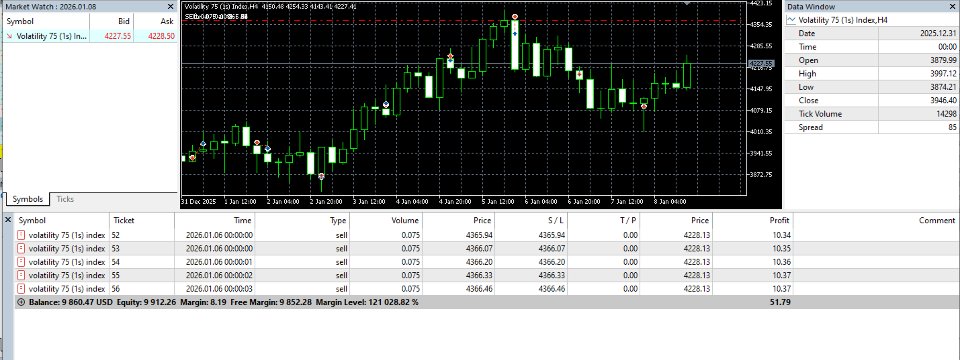Click the profit cell of ticket 55
Viewport: 960px width, 360px height.
pos(754,276)
